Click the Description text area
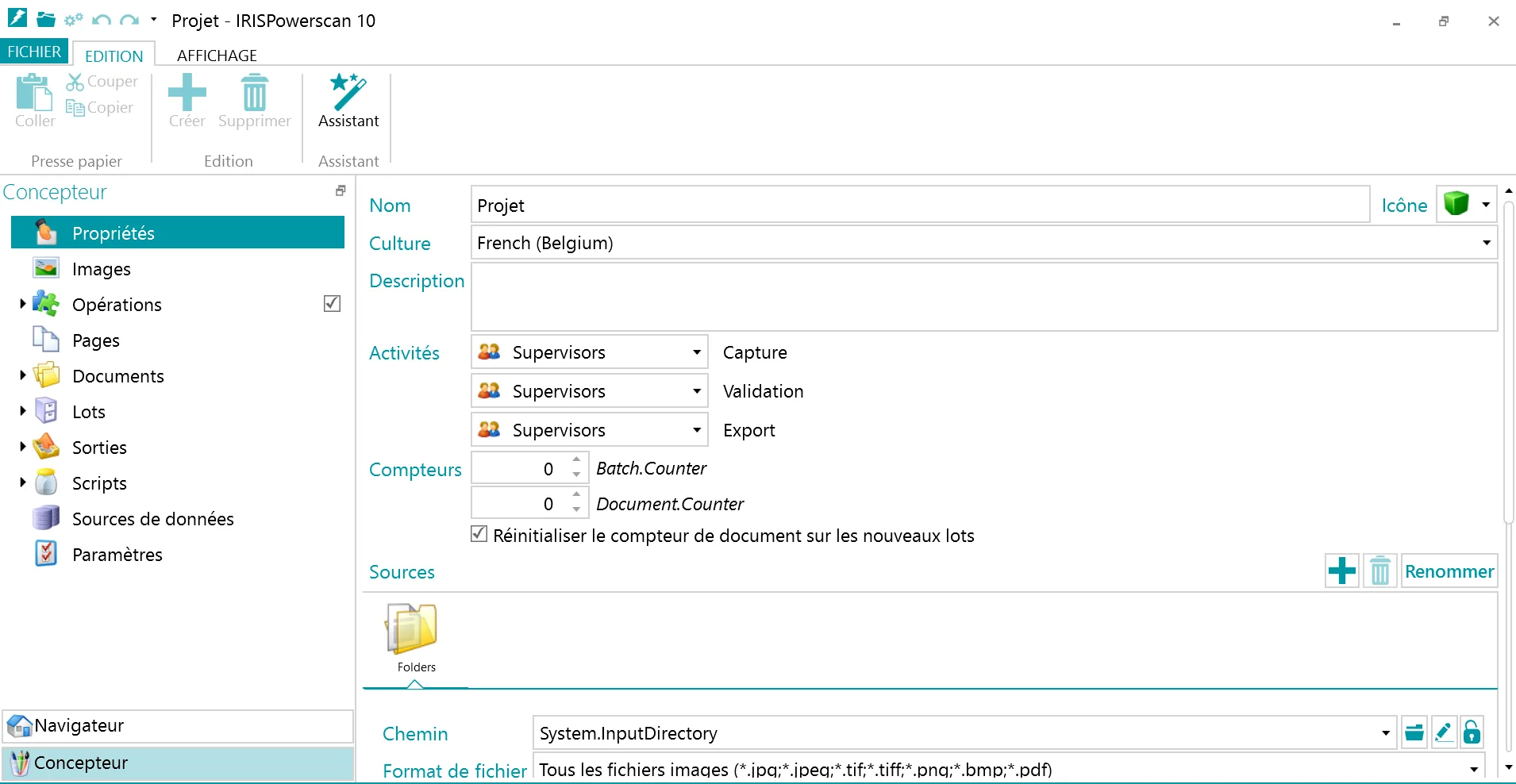 (984, 297)
